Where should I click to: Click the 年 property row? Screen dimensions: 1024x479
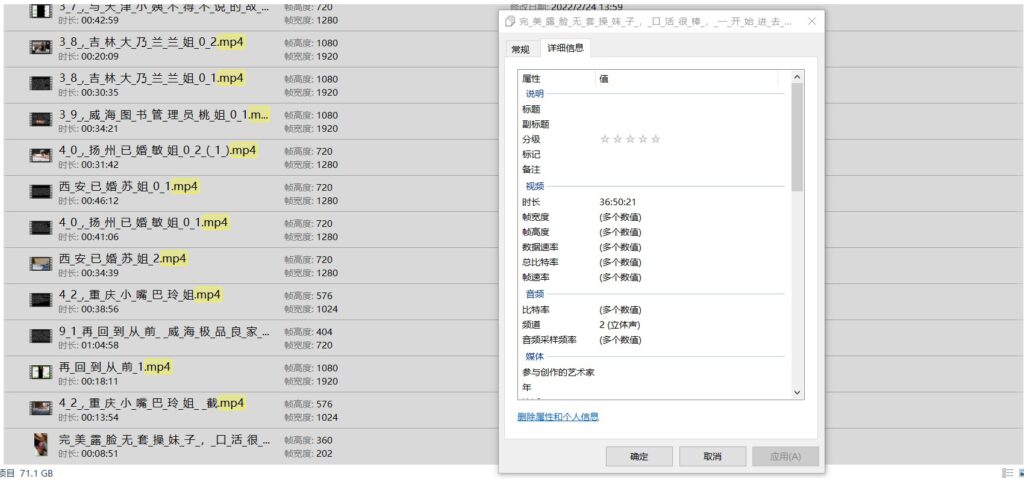[654, 388]
